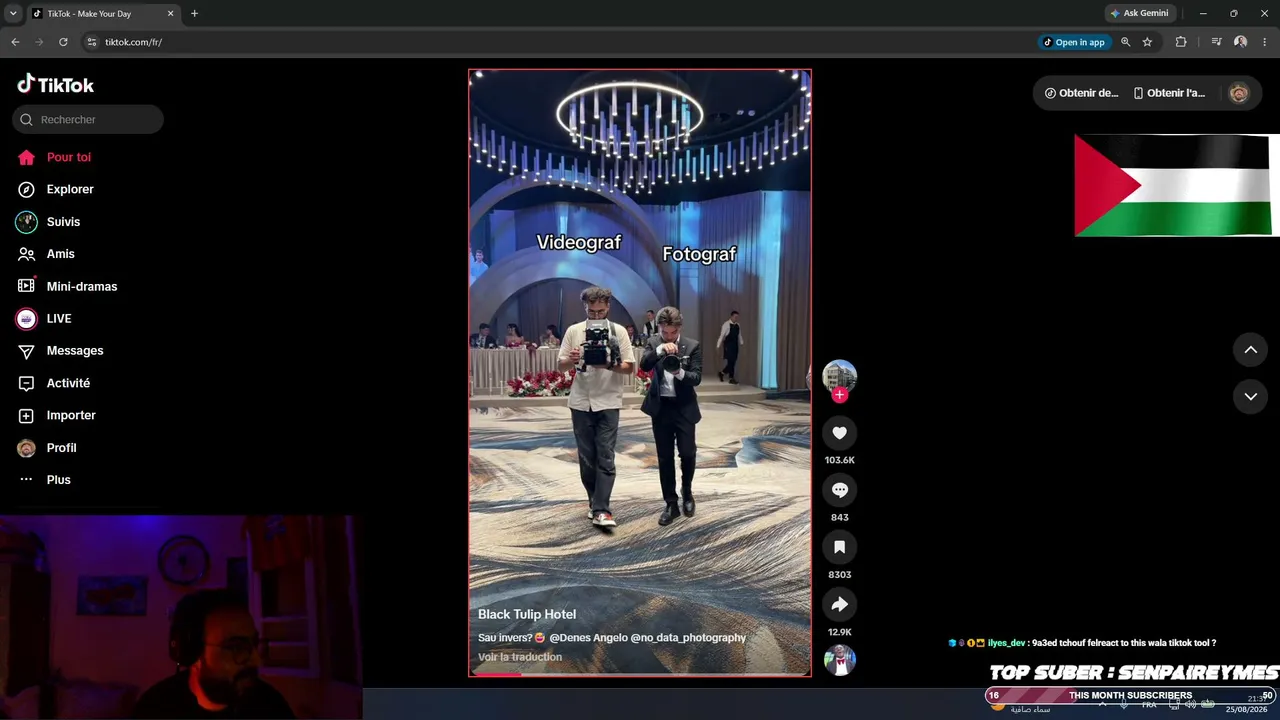Open the Chrome extensions puzzle icon
The height and width of the screenshot is (720, 1280).
1181,42
